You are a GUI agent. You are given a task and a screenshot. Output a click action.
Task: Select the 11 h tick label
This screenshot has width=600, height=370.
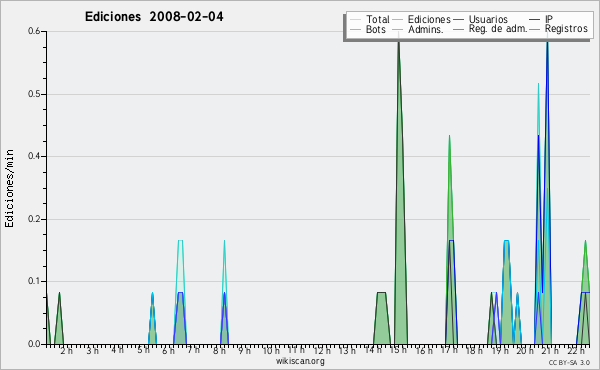(x=296, y=350)
